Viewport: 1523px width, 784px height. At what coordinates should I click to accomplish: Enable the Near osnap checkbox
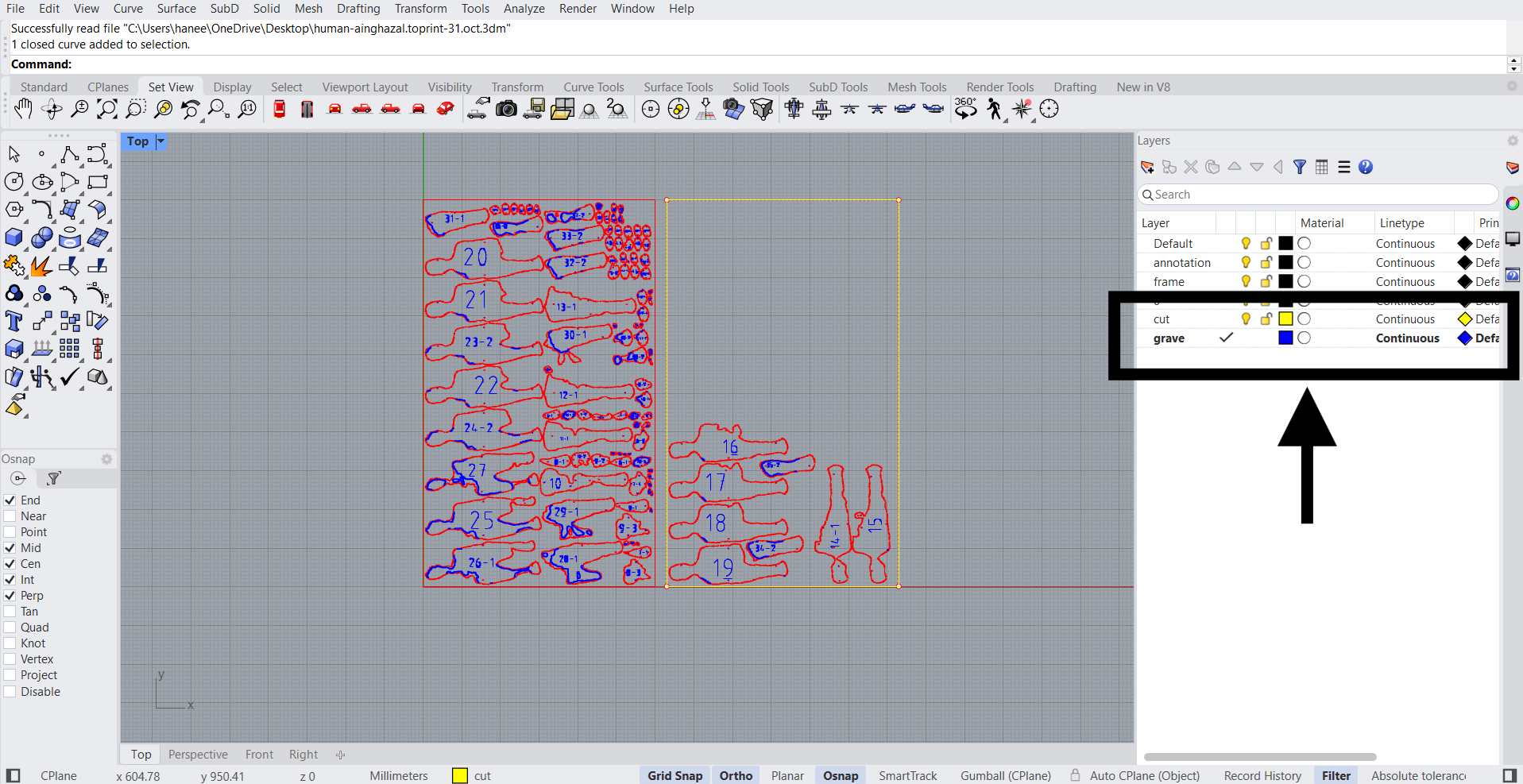(10, 516)
